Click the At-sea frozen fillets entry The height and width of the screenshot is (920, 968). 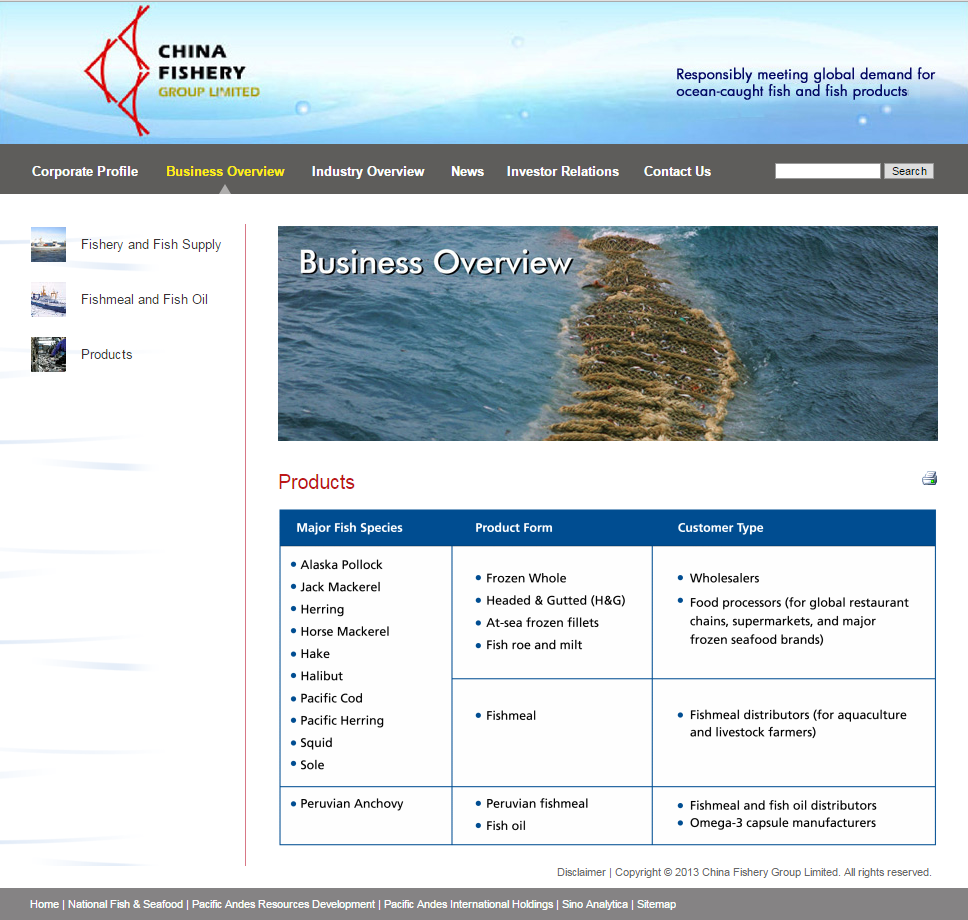[x=542, y=622]
